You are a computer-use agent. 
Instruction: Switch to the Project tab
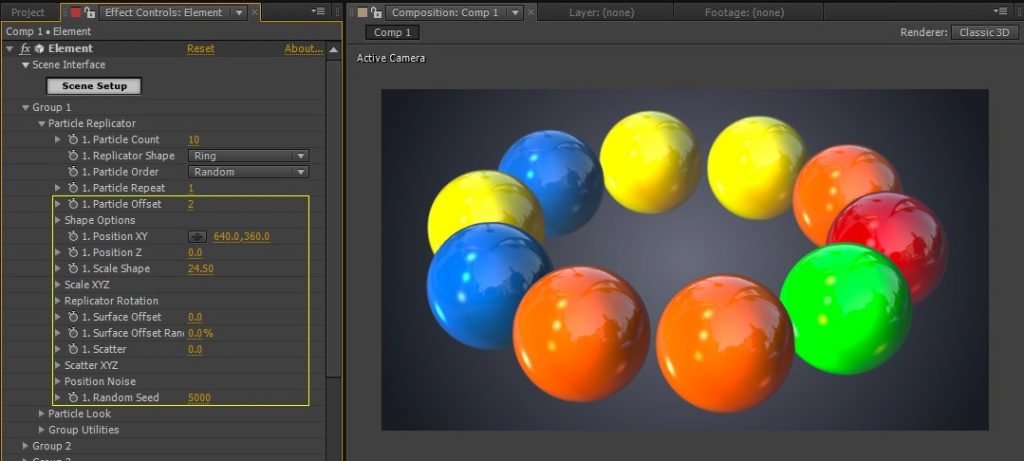click(x=28, y=12)
